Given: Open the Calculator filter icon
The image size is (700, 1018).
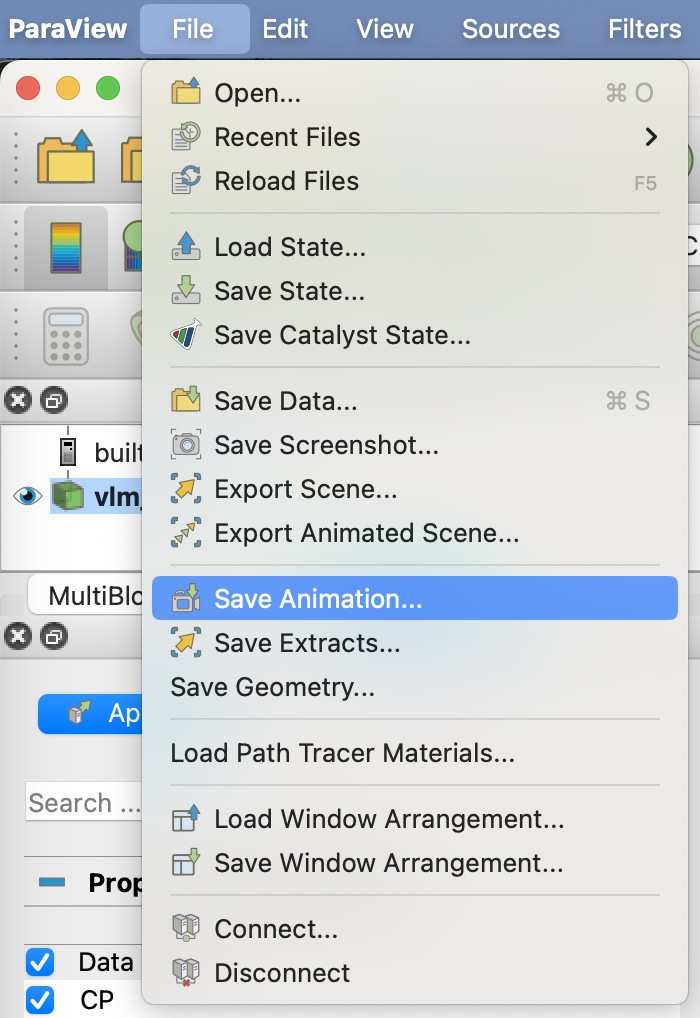Looking at the screenshot, I should point(66,336).
